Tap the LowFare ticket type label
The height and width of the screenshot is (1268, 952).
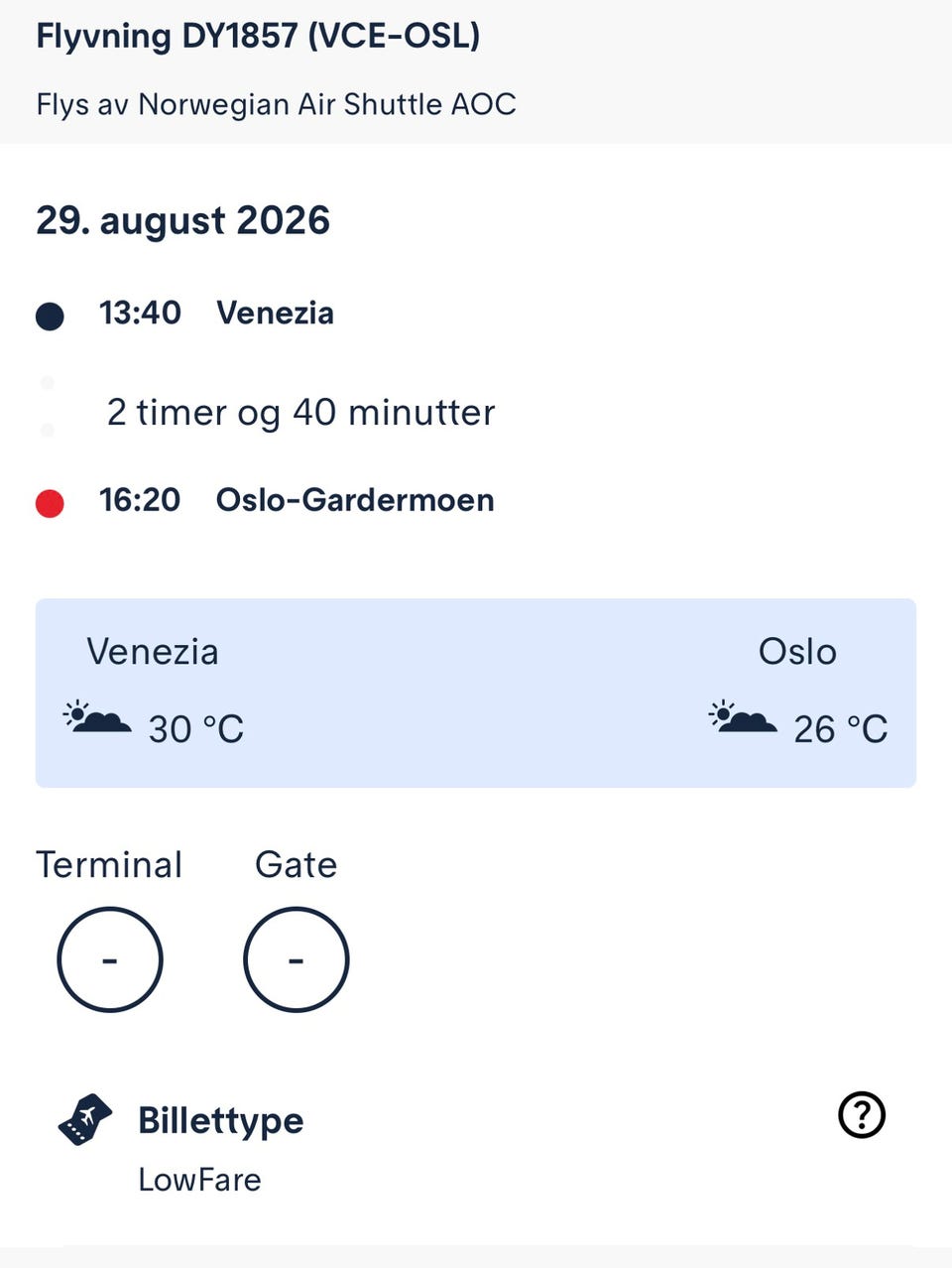point(199,1180)
